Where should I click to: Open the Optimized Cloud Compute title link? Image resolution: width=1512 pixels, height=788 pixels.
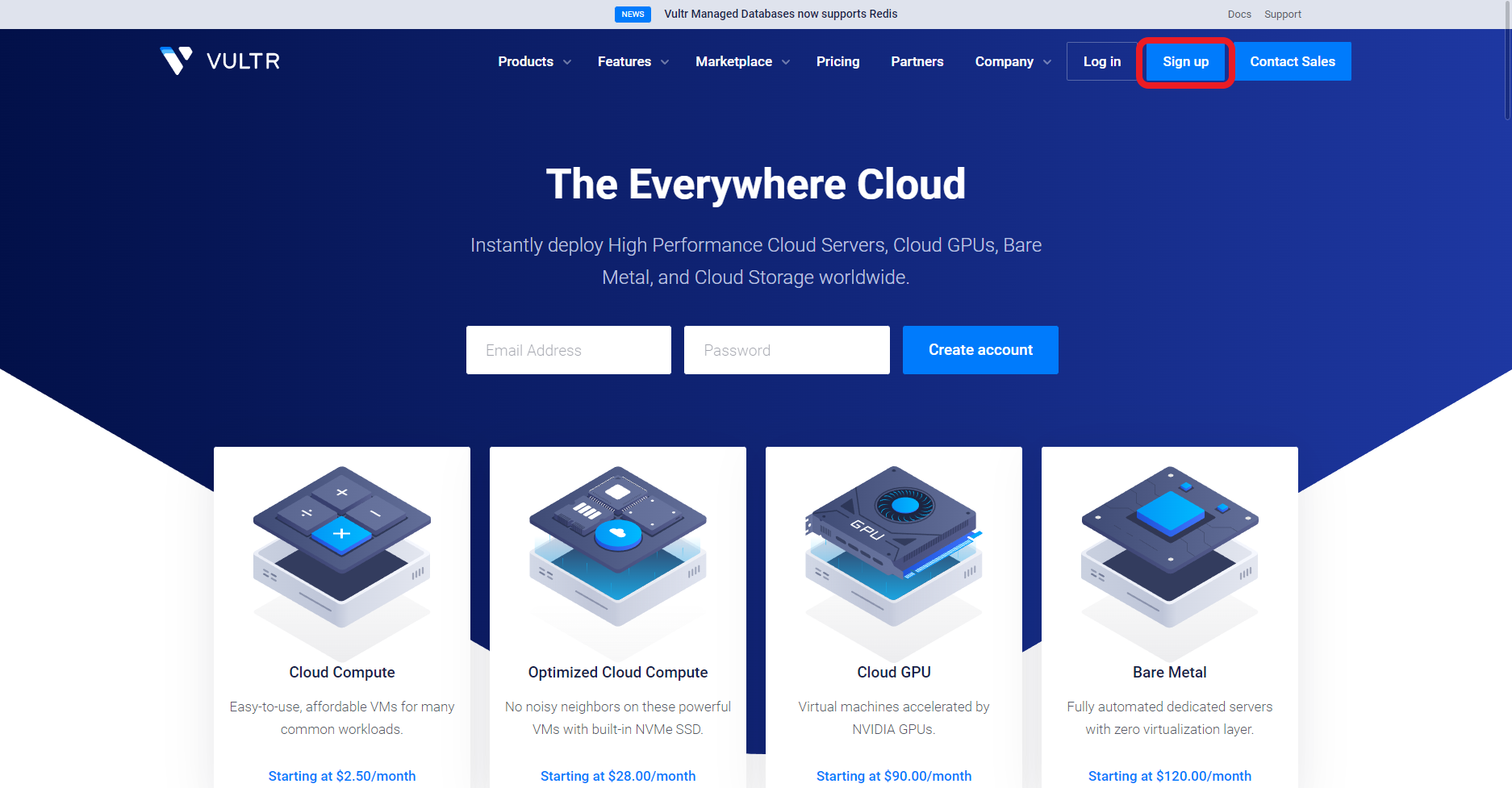618,672
